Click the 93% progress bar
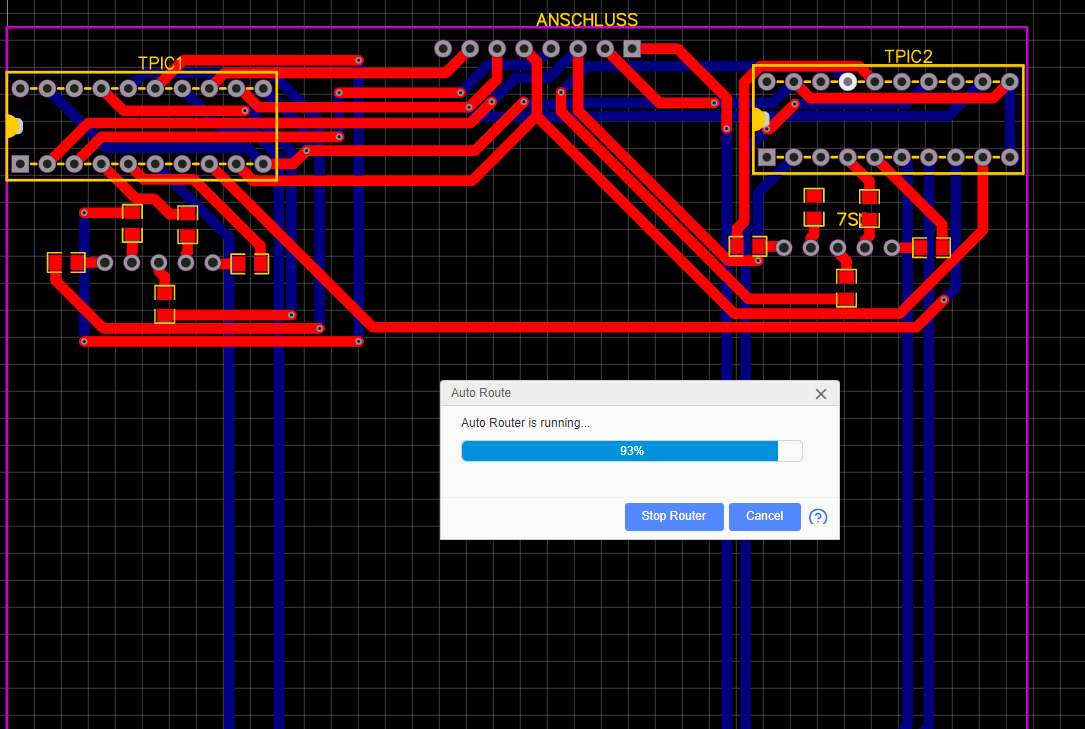 (x=631, y=450)
